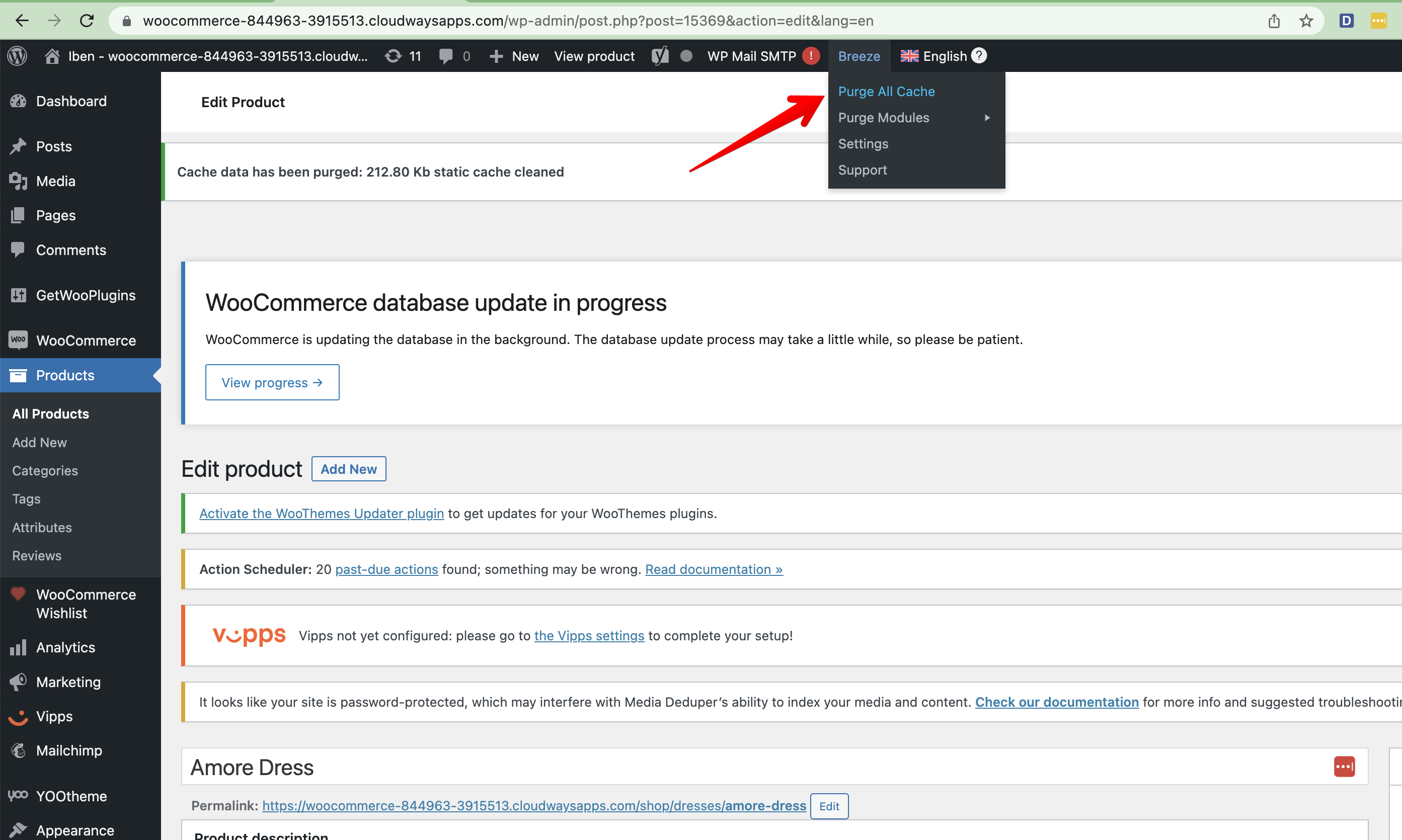Click the site name in admin bar
This screenshot has width=1402, height=840.
(218, 55)
